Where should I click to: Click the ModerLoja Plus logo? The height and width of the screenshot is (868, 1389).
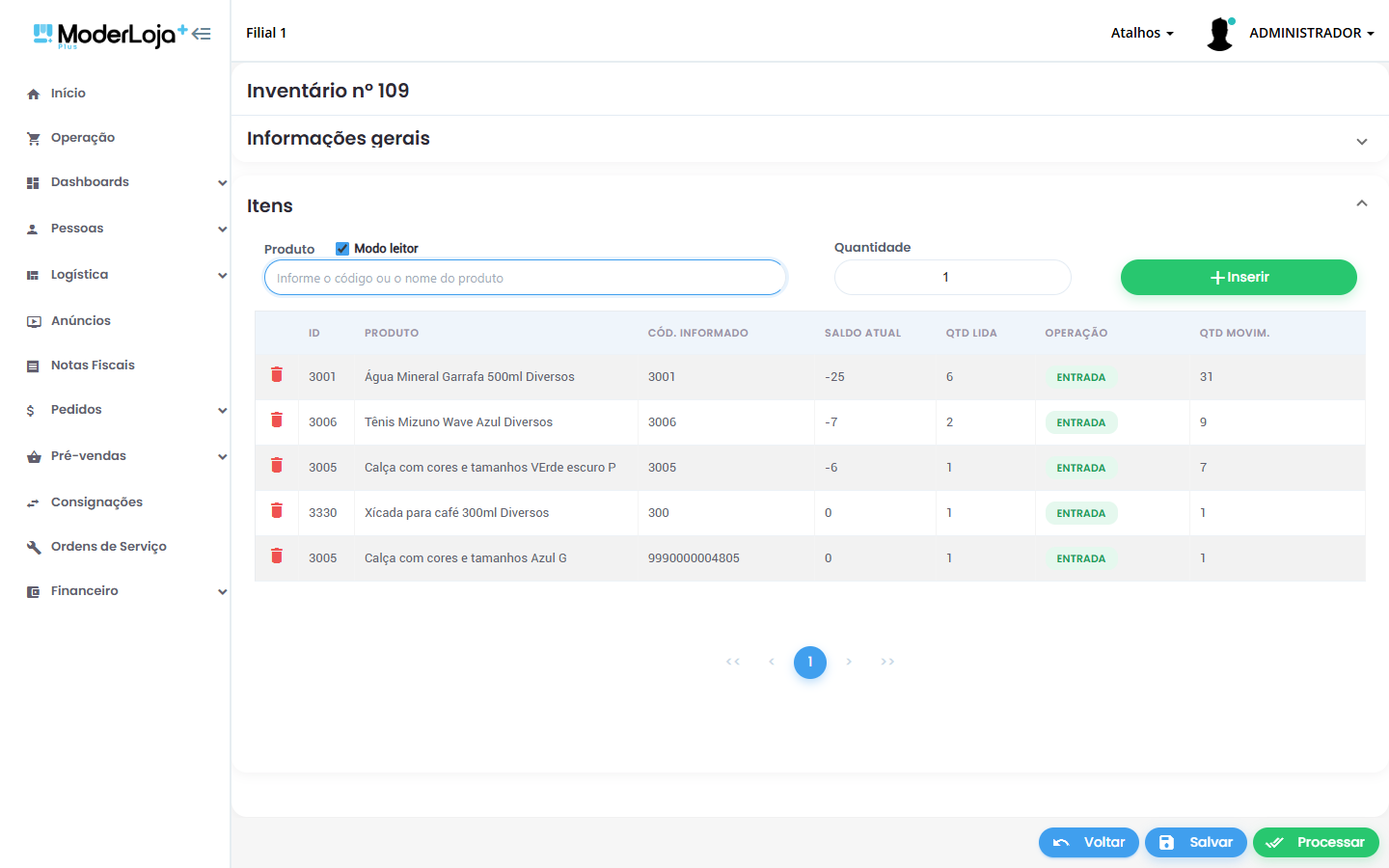[110, 36]
